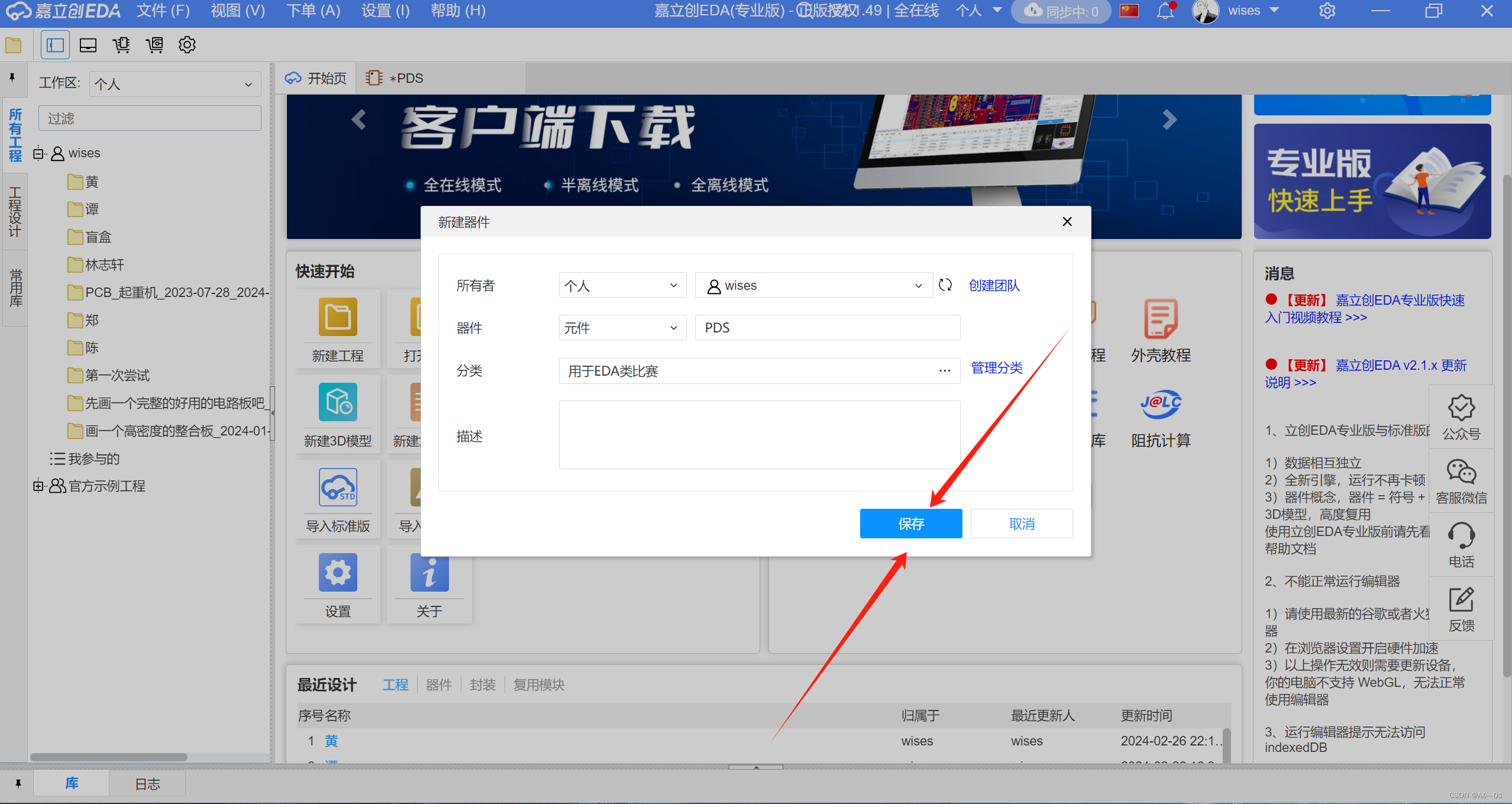1512x804 pixels.
Task: Open the 元件 device type dropdown
Action: tap(622, 328)
